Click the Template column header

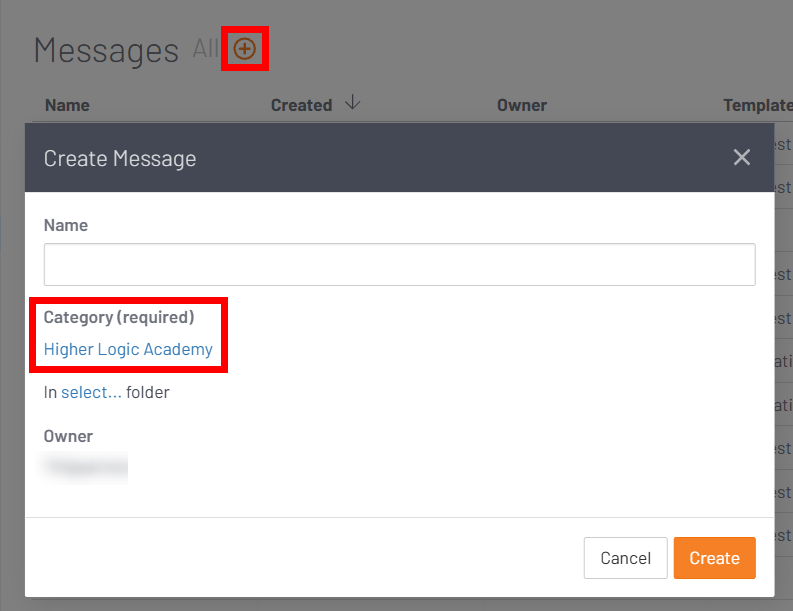coord(757,105)
